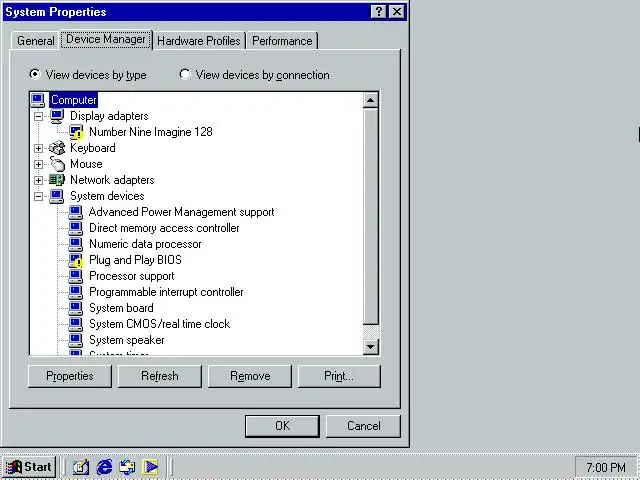
Task: Select the "Display adapters" label
Action: 109,116
